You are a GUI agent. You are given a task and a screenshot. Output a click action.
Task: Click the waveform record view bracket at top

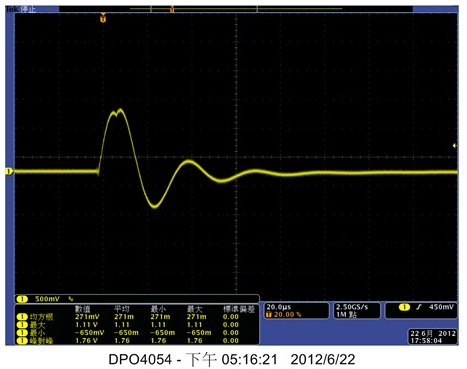[x=204, y=9]
